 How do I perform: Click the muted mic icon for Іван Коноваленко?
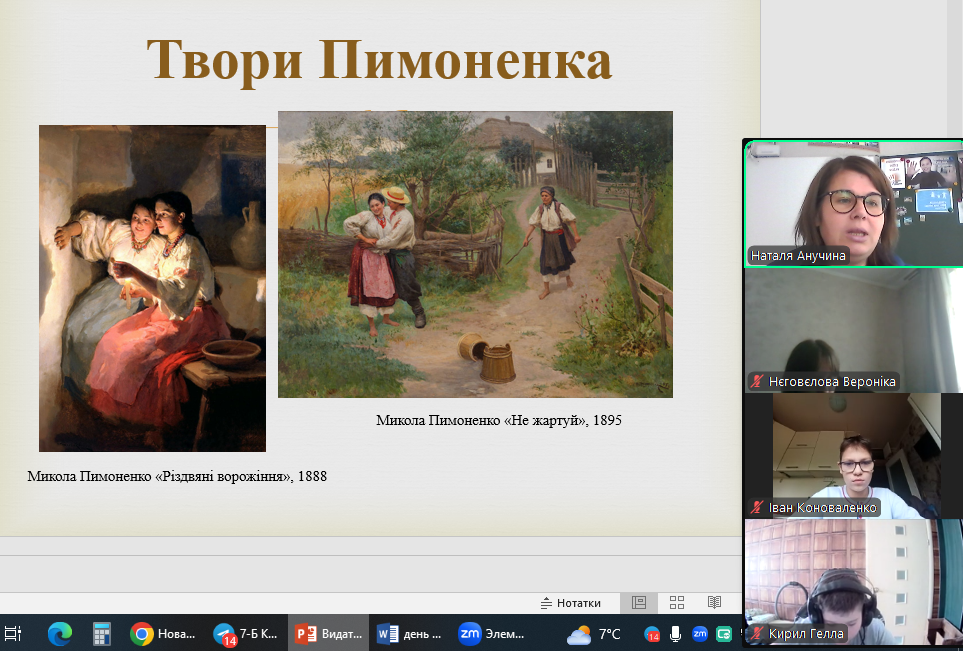pos(757,508)
